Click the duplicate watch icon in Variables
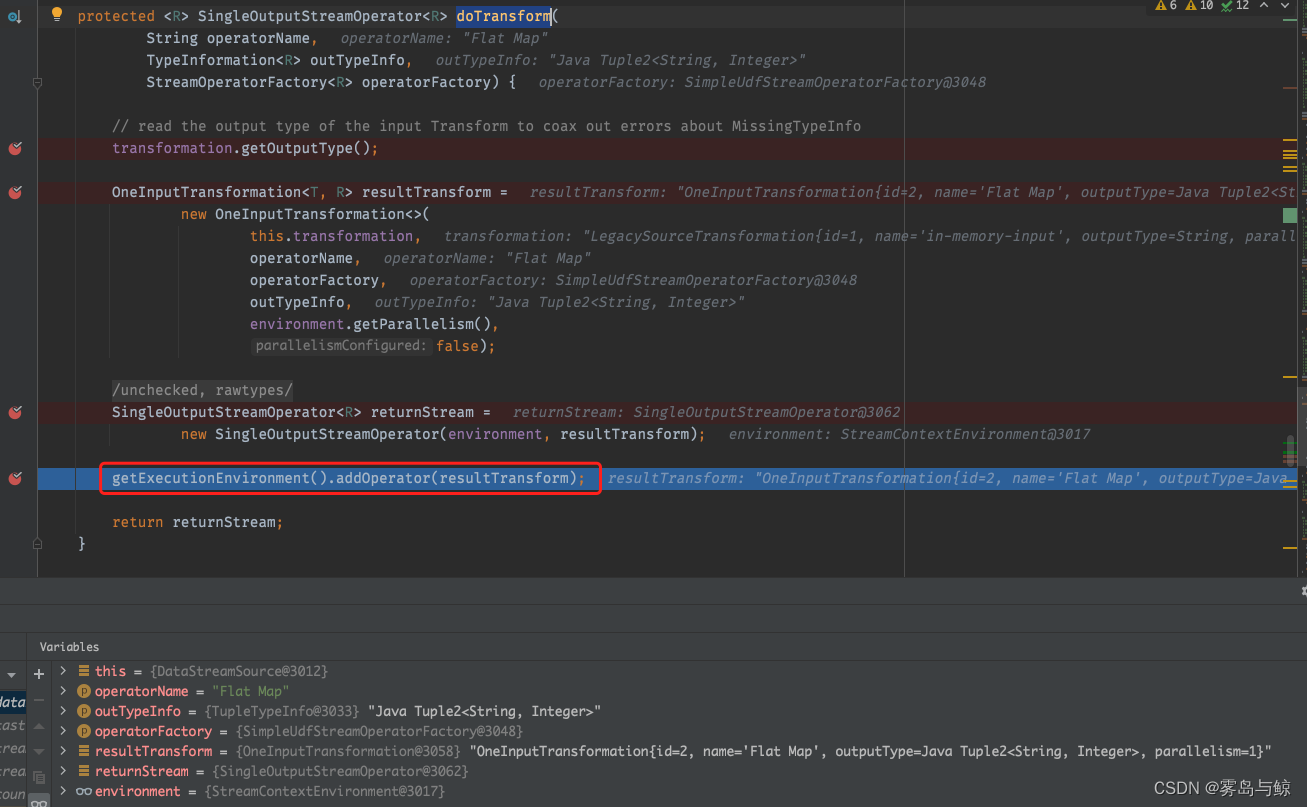The width and height of the screenshot is (1307, 807). pos(39,777)
